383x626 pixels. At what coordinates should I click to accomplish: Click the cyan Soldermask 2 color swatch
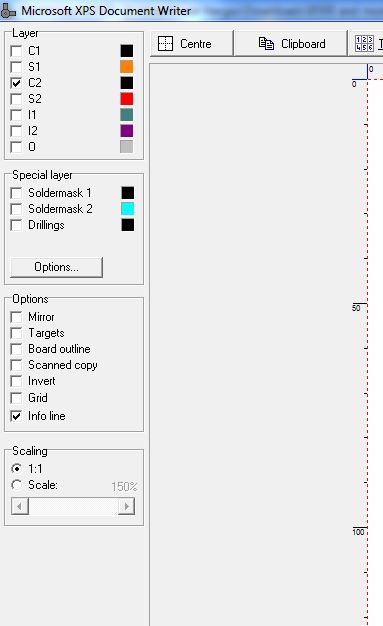tap(127, 209)
